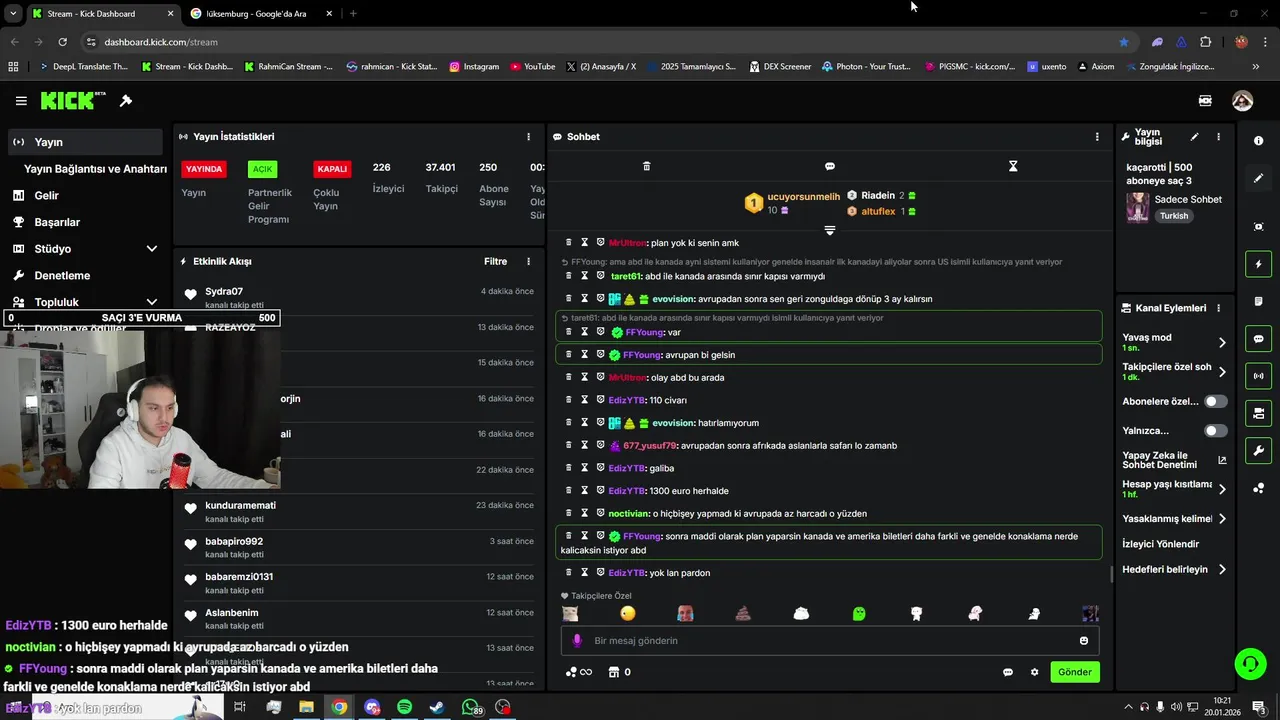Open the emoji picker in the message box

pos(1084,640)
